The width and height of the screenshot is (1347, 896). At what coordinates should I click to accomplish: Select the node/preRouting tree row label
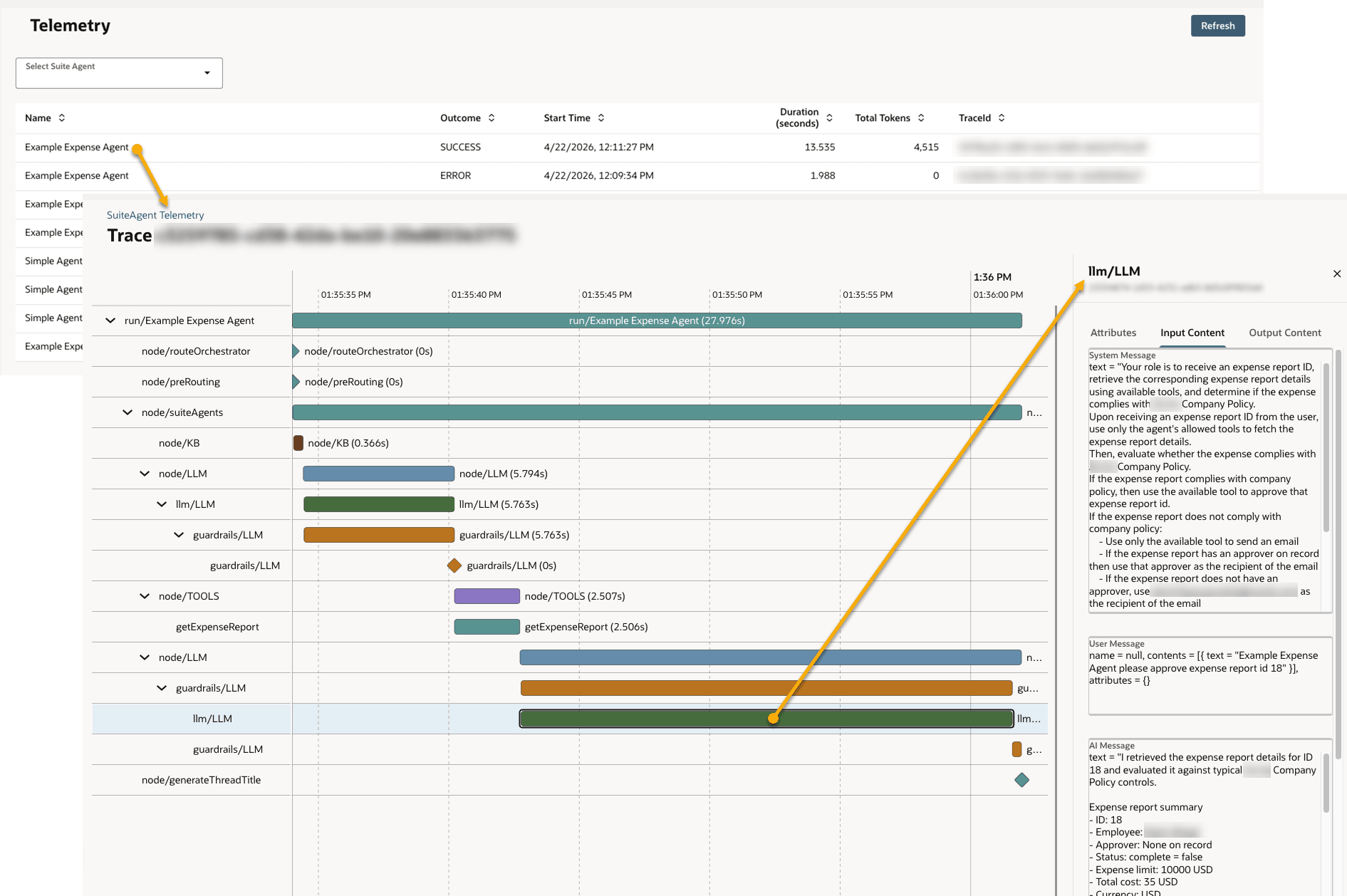pyautogui.click(x=181, y=382)
